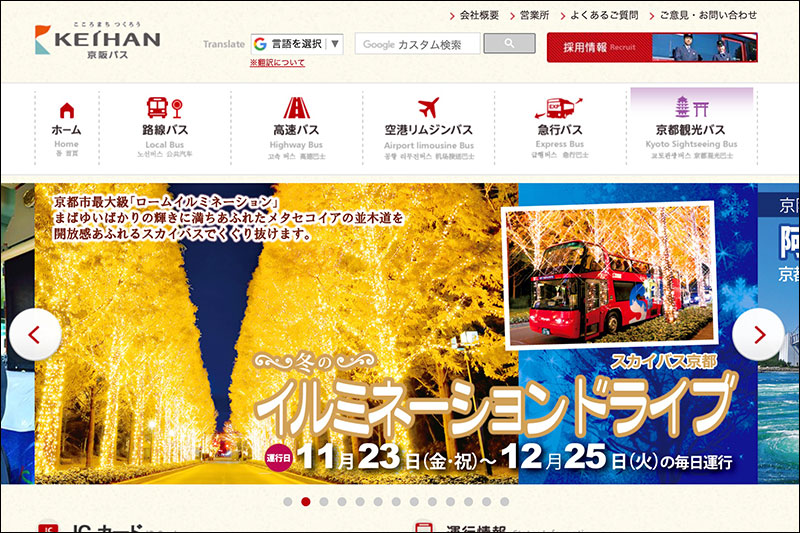Open the 採用情報 Recruit banner
Viewport: 800px width, 533px height.
[651, 47]
